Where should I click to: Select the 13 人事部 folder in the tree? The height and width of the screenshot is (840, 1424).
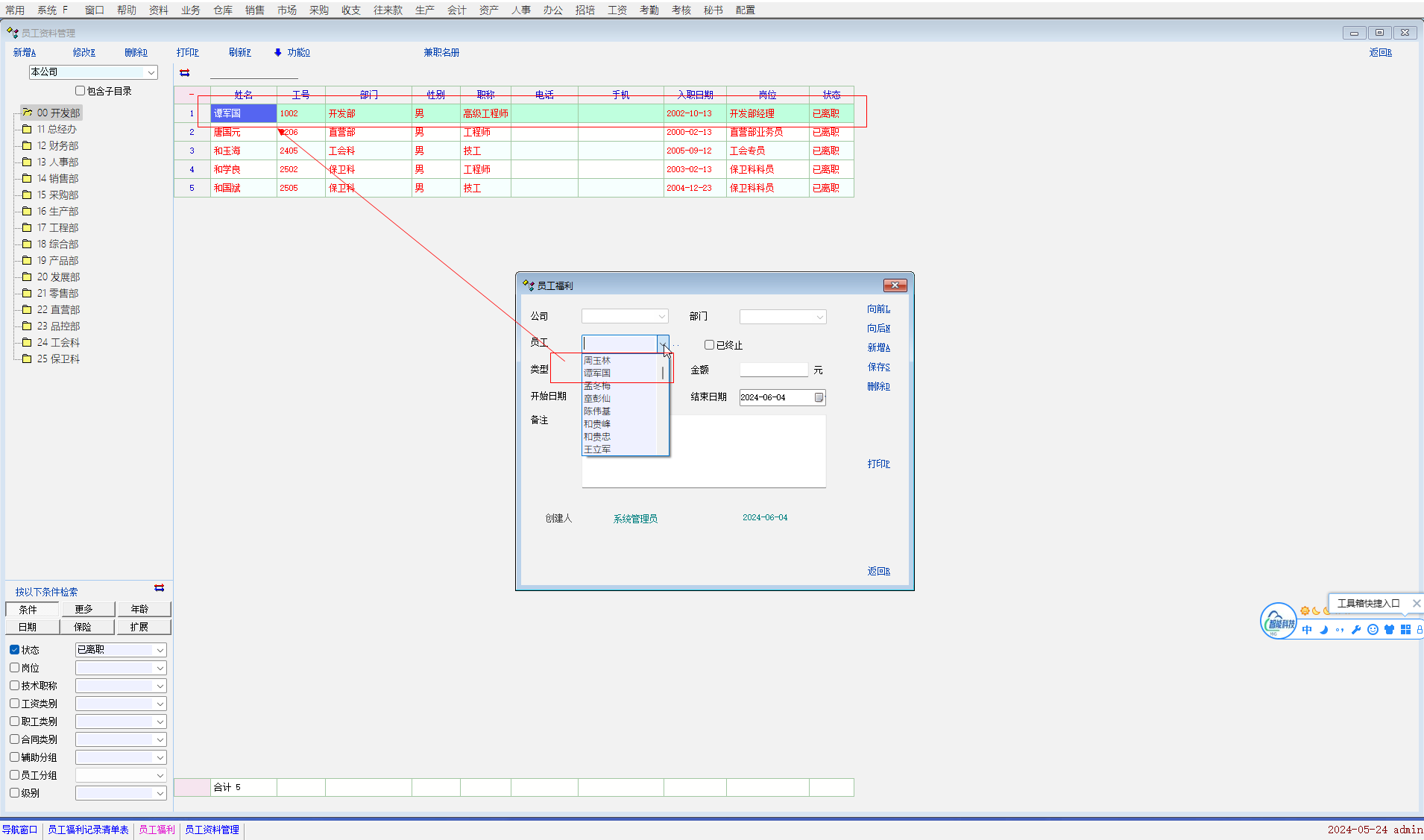pos(57,162)
